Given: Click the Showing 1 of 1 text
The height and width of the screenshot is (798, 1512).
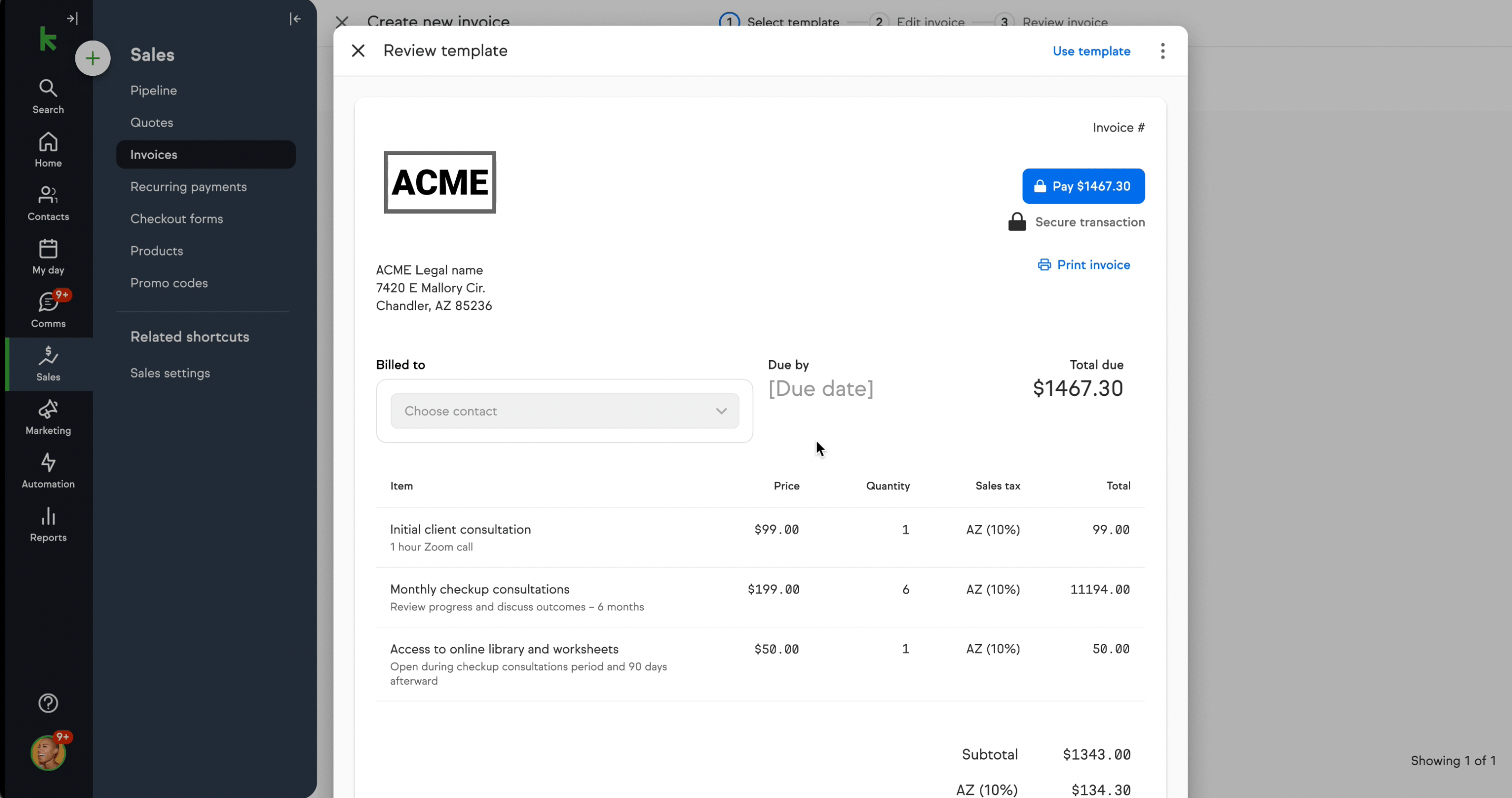Looking at the screenshot, I should (1452, 761).
